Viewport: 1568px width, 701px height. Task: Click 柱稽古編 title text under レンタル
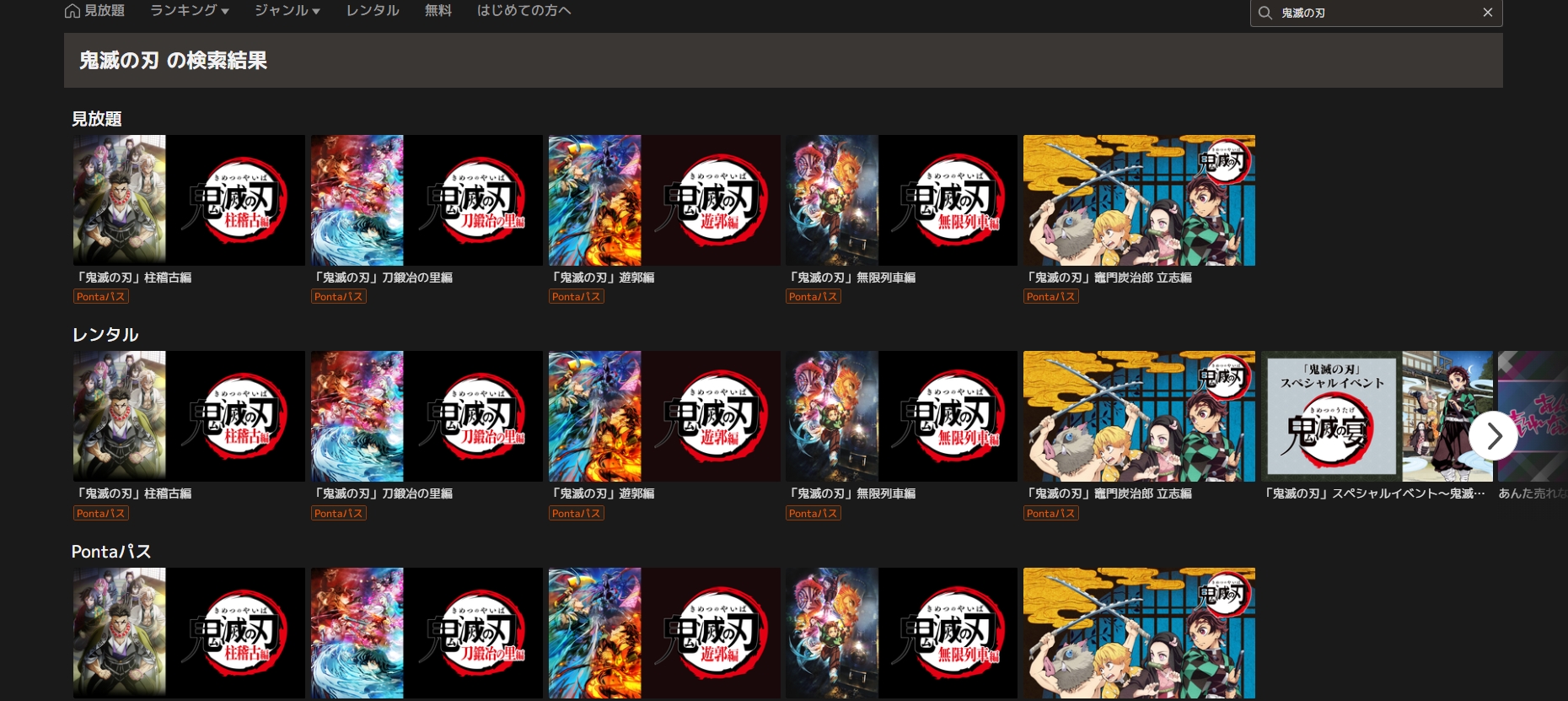133,493
